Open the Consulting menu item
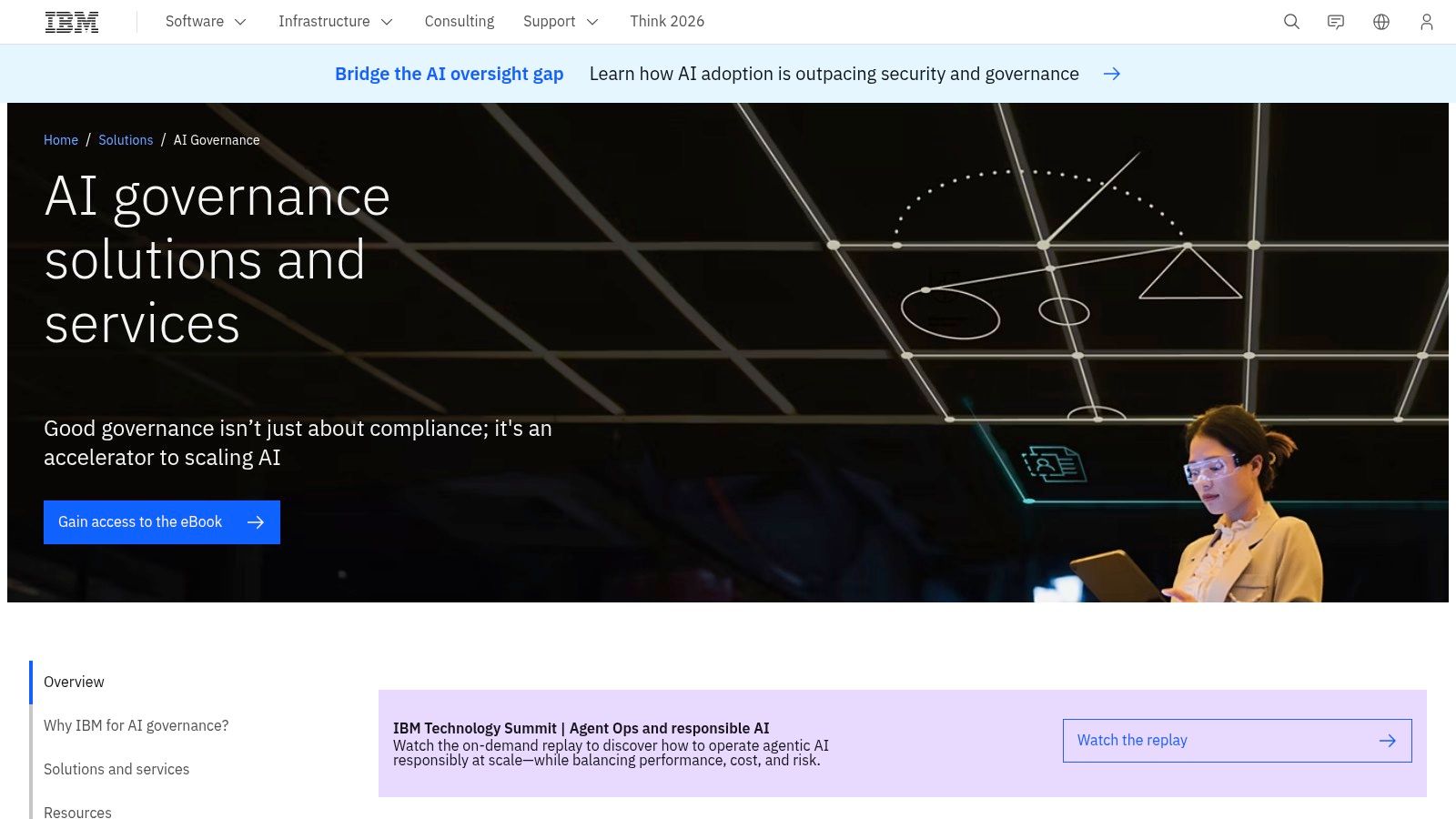The height and width of the screenshot is (819, 1456). tap(460, 21)
